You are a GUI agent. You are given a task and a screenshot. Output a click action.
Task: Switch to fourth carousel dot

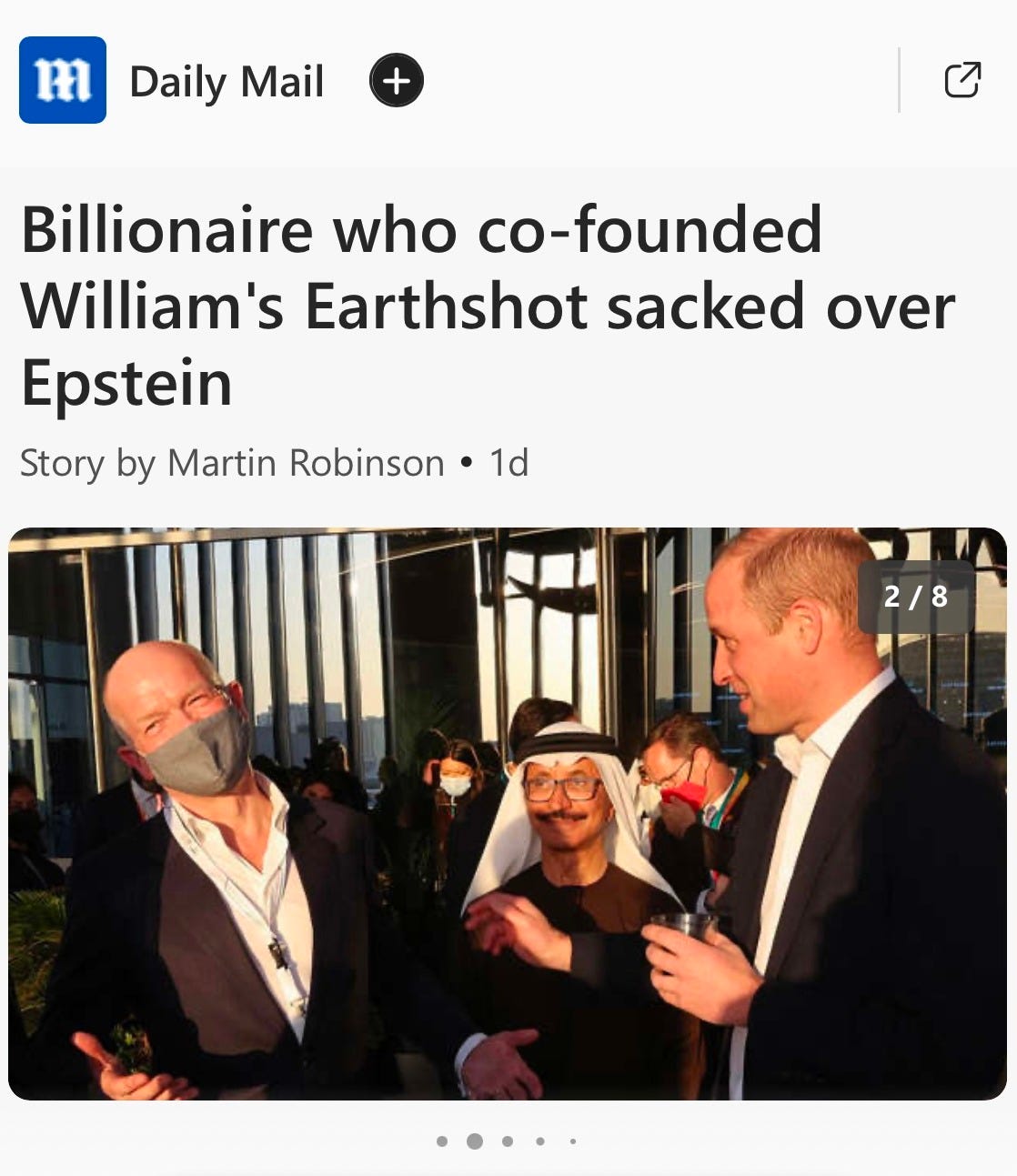point(540,1141)
